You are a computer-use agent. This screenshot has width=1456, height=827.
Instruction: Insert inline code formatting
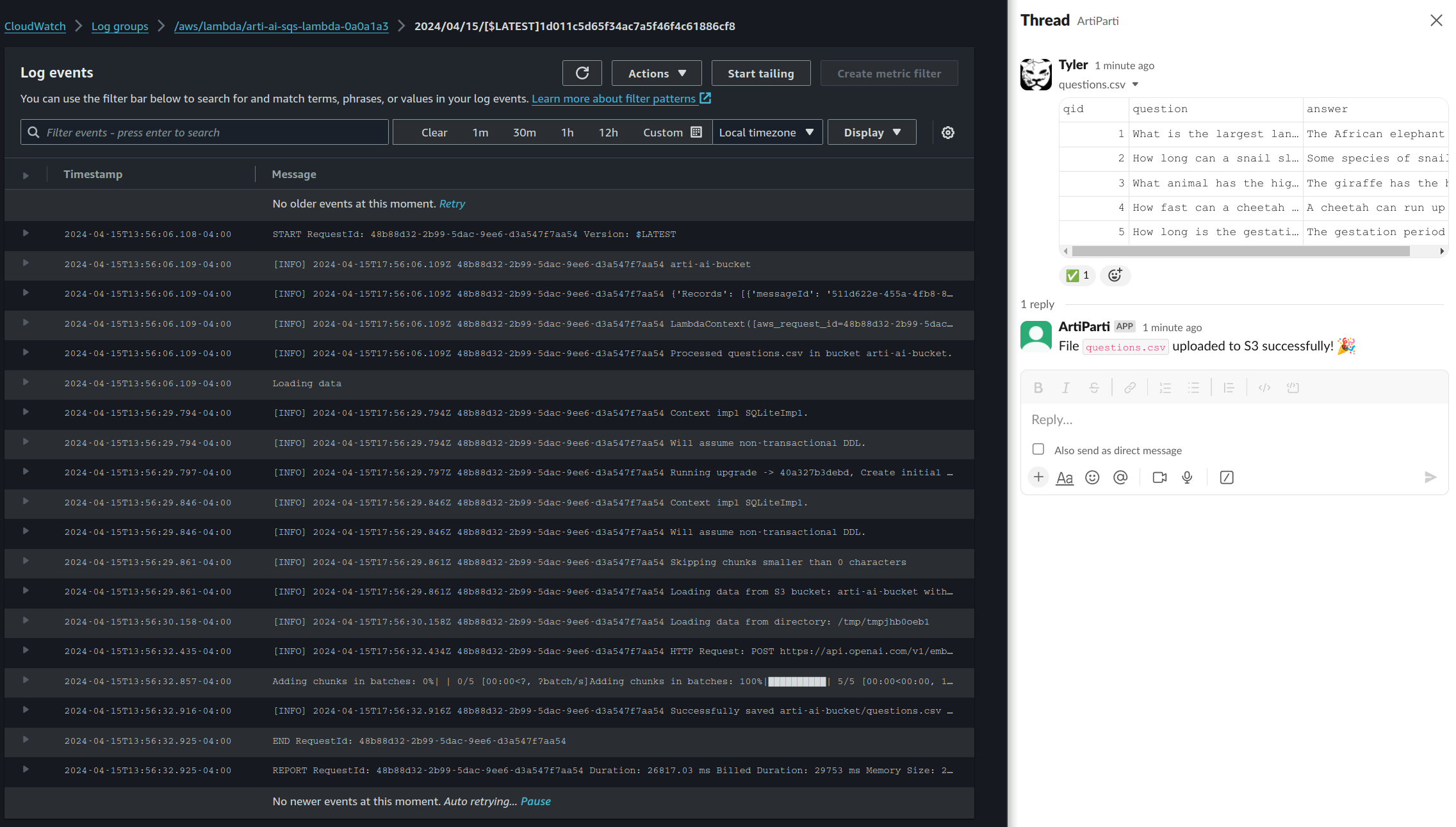(x=1264, y=388)
